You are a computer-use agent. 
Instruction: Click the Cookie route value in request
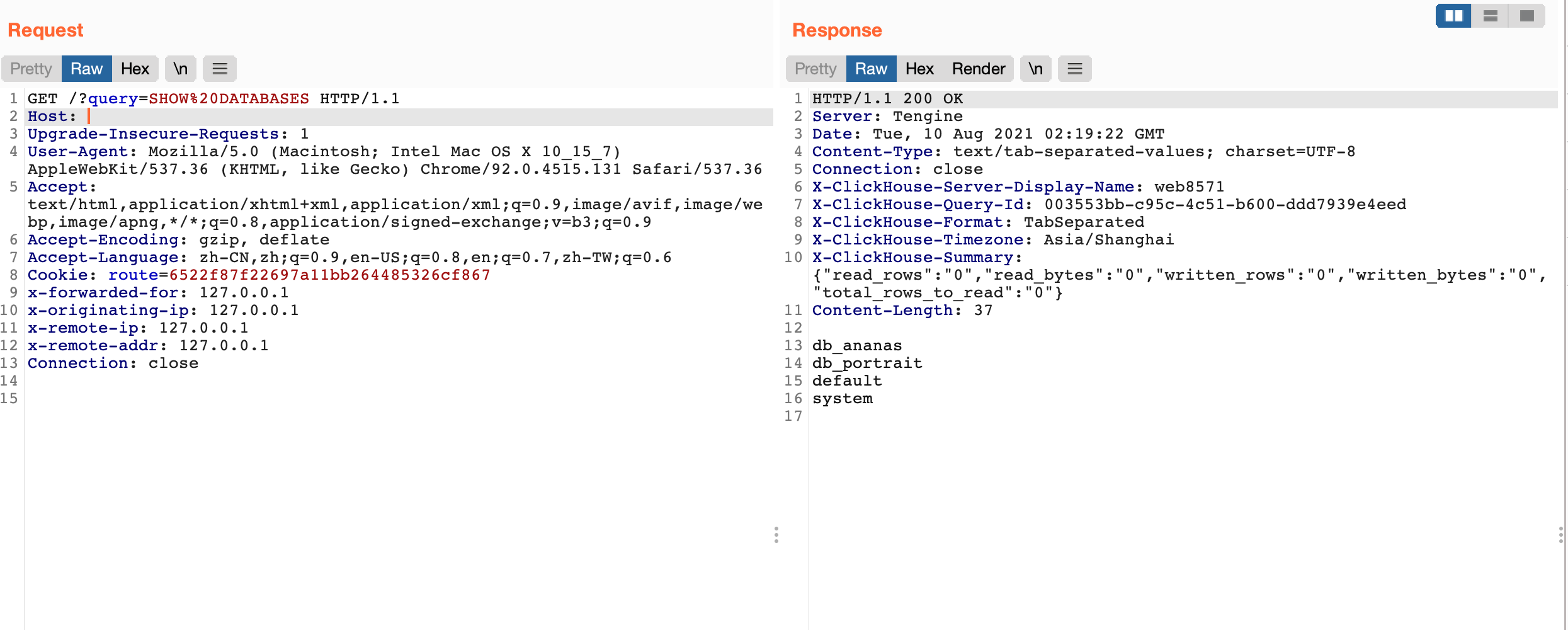pyautogui.click(x=329, y=275)
